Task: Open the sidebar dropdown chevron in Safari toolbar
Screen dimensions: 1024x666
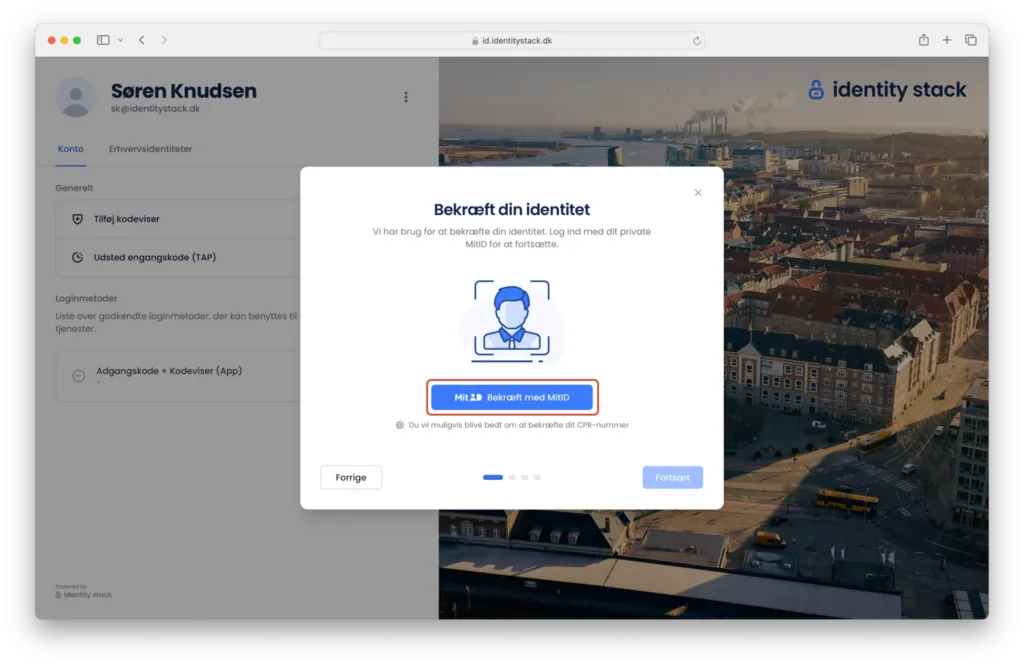Action: (120, 40)
